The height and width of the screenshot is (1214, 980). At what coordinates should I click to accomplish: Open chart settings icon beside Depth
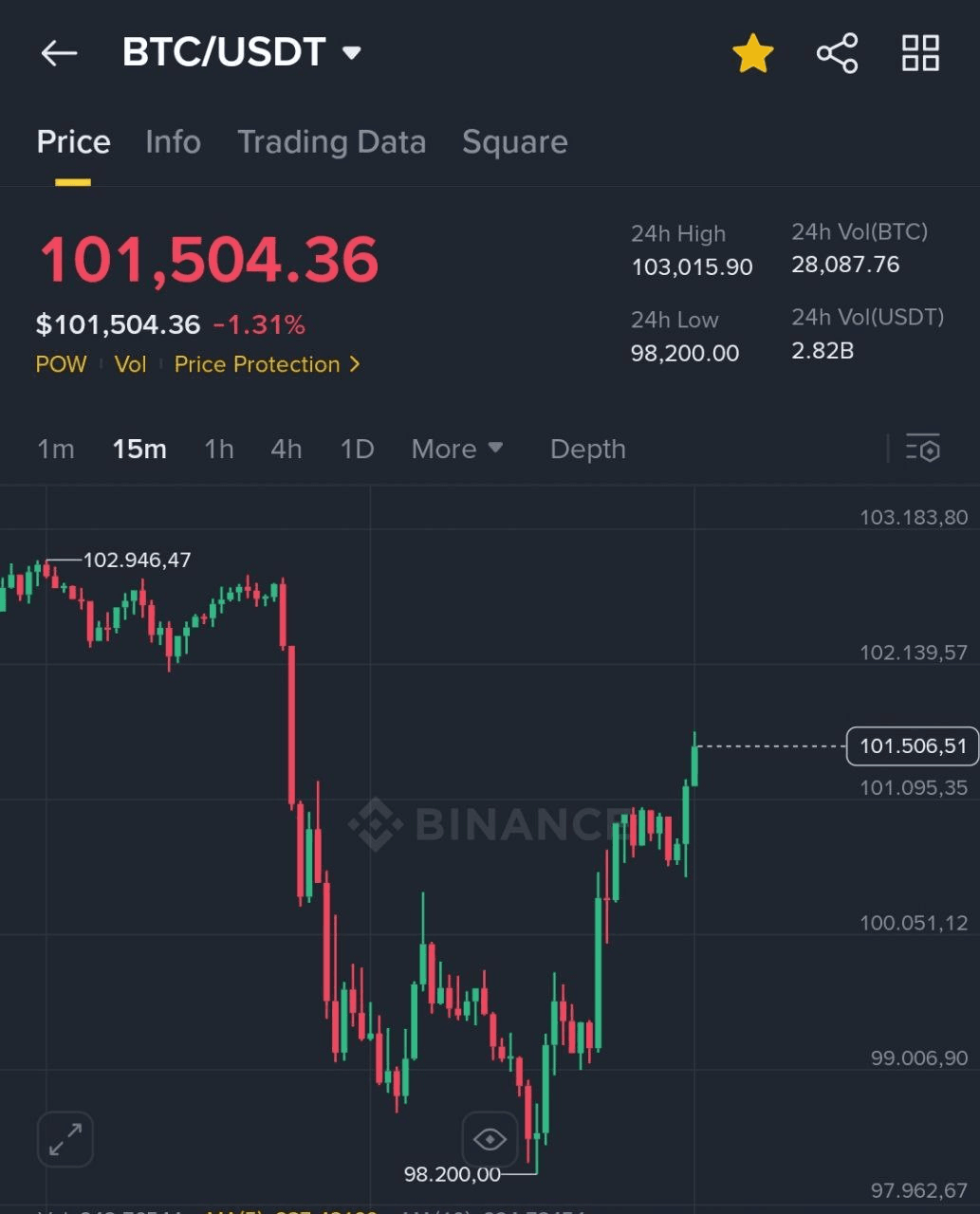pyautogui.click(x=922, y=449)
